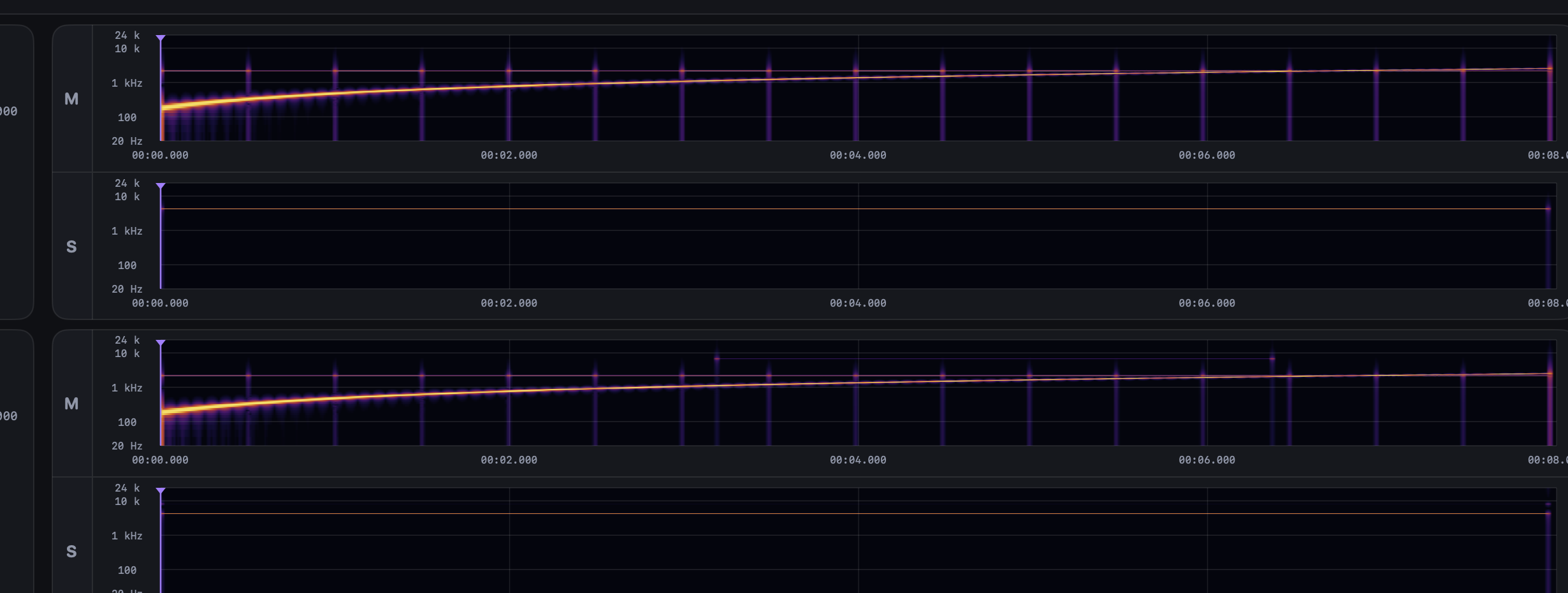1568x593 pixels.
Task: Click the S channel label of the second track
Action: 71,552
